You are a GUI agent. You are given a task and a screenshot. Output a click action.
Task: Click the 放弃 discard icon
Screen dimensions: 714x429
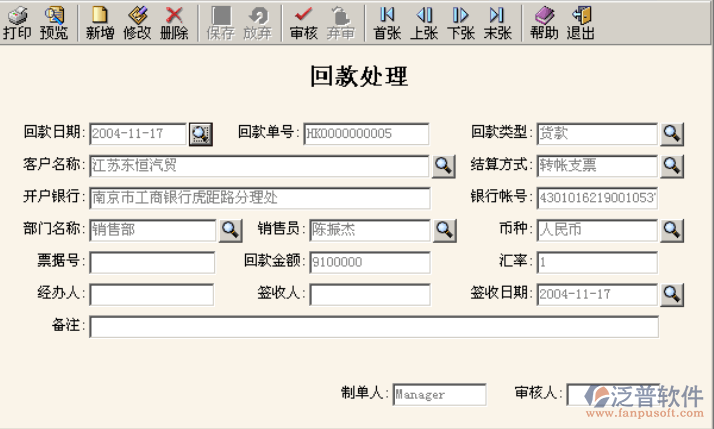coord(258,23)
